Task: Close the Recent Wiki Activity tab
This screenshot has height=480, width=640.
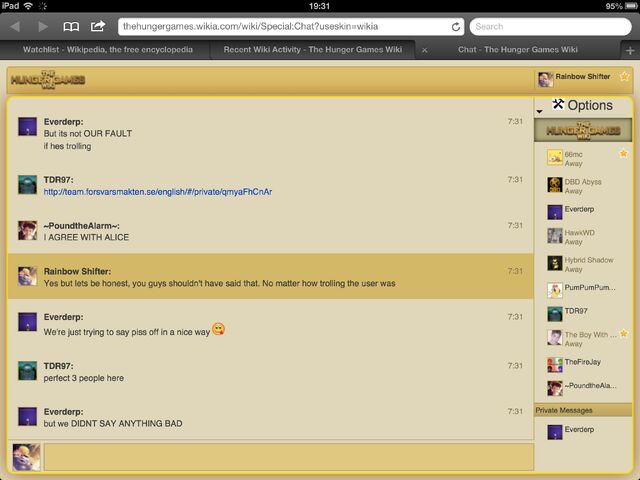Action: (424, 50)
